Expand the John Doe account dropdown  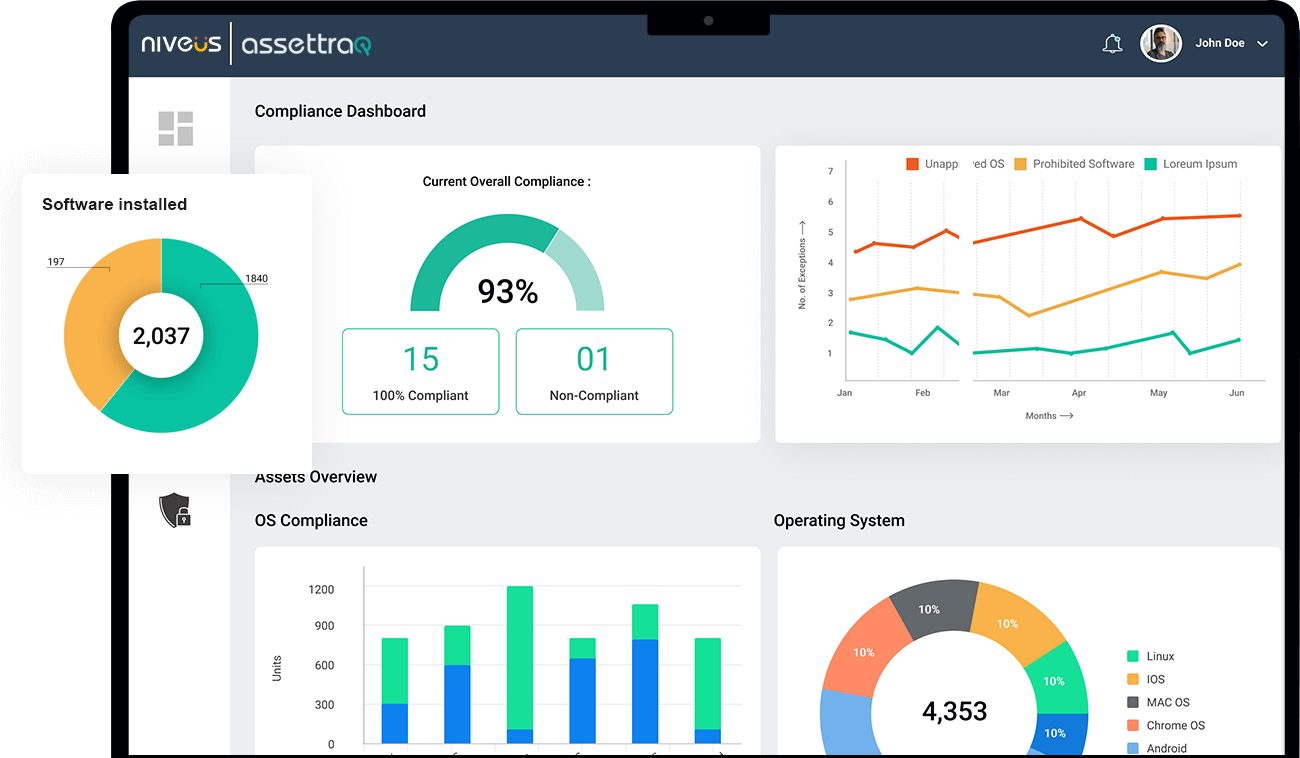(x=1262, y=43)
